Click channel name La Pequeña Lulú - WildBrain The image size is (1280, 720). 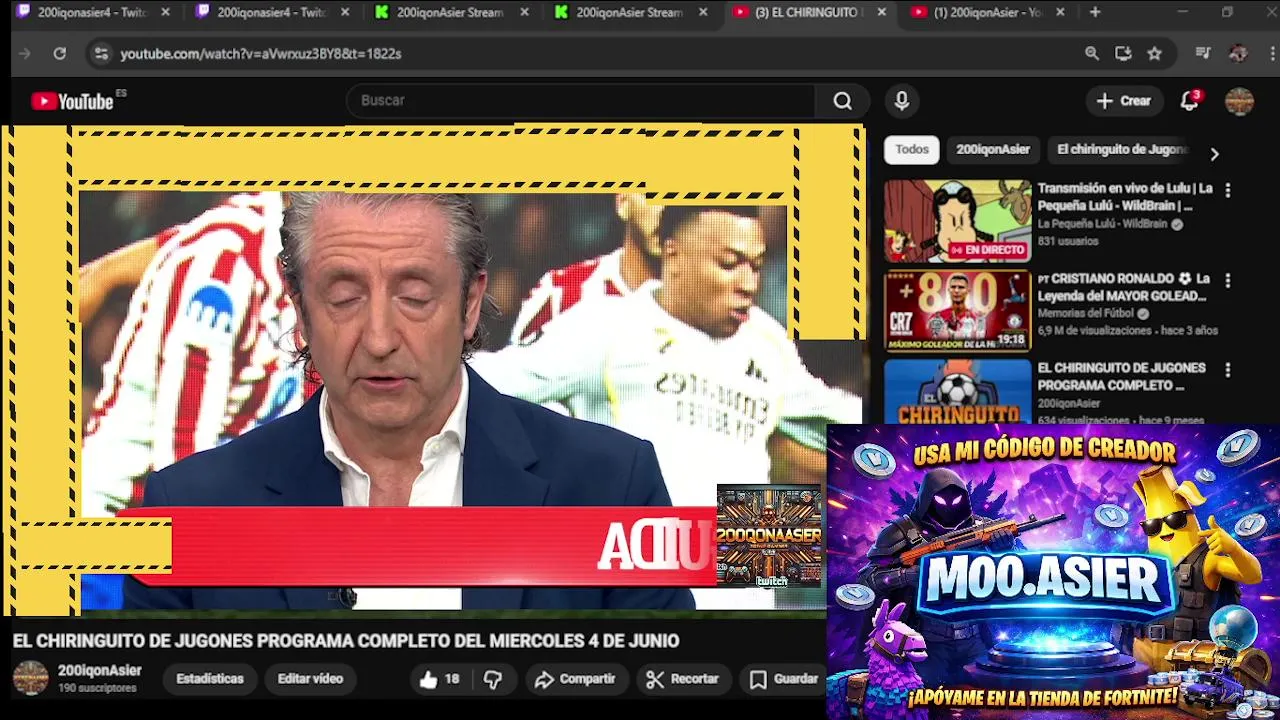[1102, 225]
